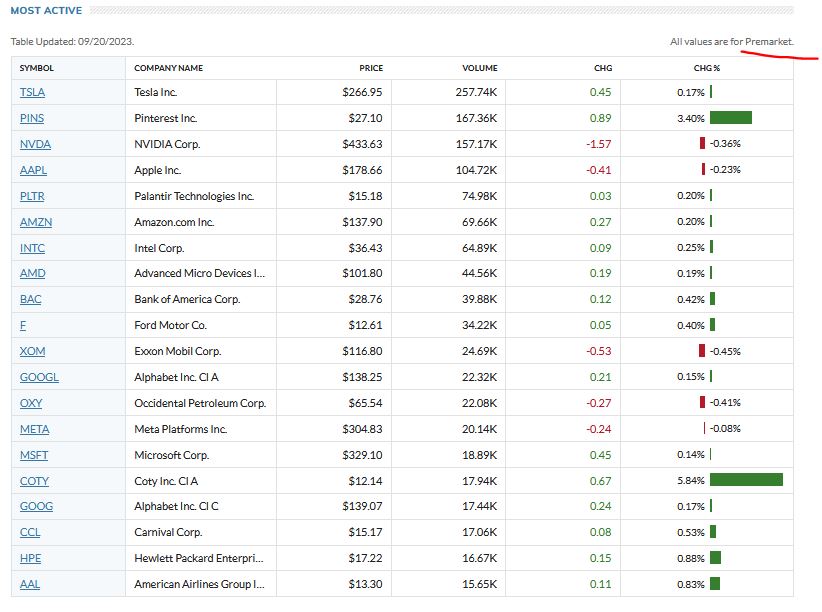Click the green Pinterest 3.40% change bar

[730, 118]
